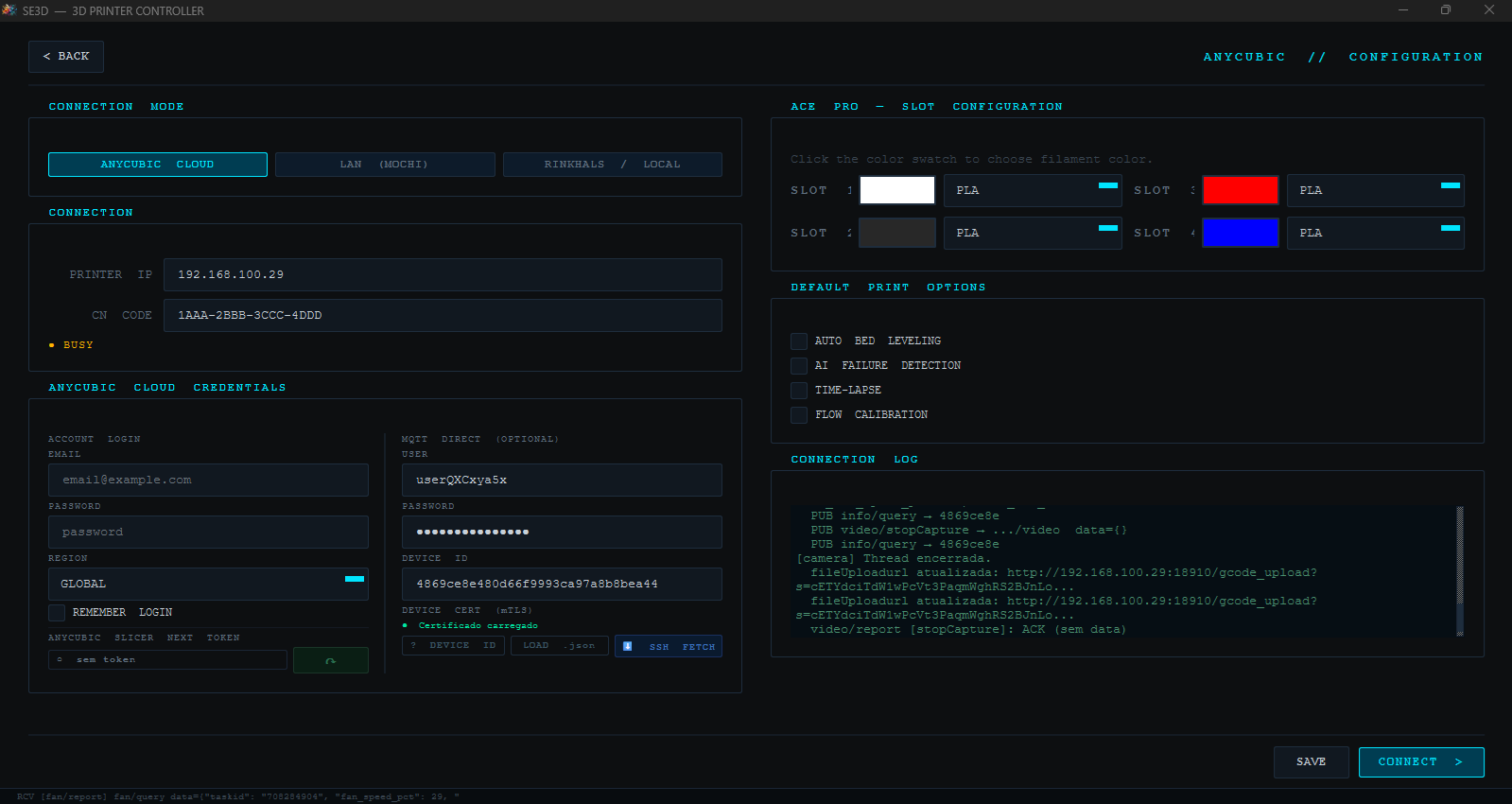
Task: Pick the red color swatch for Slot 3
Action: click(1240, 191)
